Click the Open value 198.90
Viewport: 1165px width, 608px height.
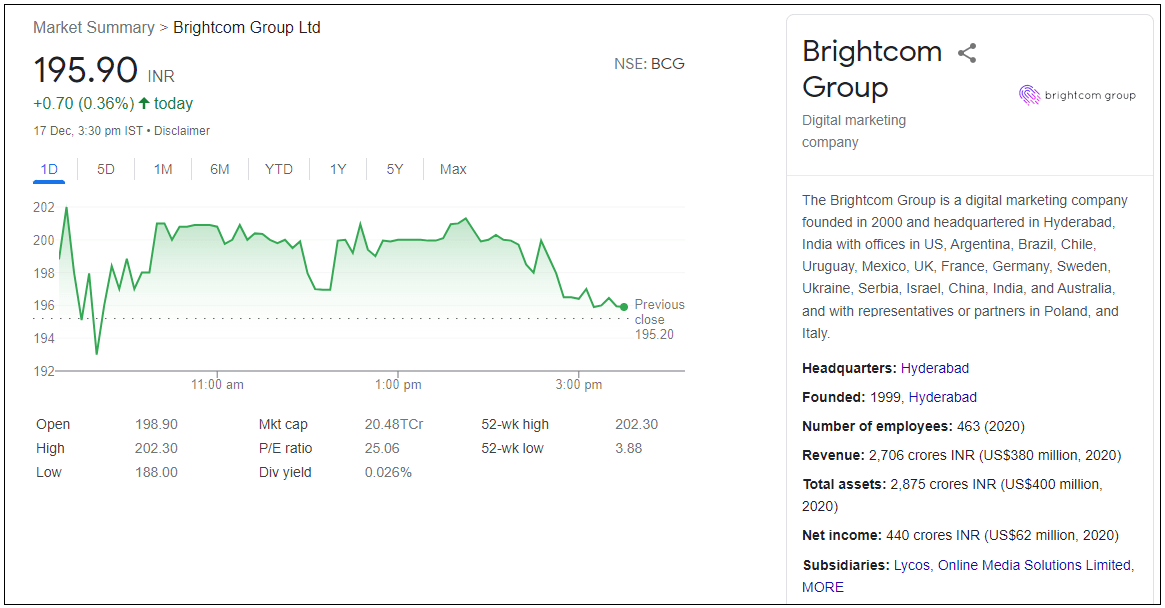click(x=156, y=424)
